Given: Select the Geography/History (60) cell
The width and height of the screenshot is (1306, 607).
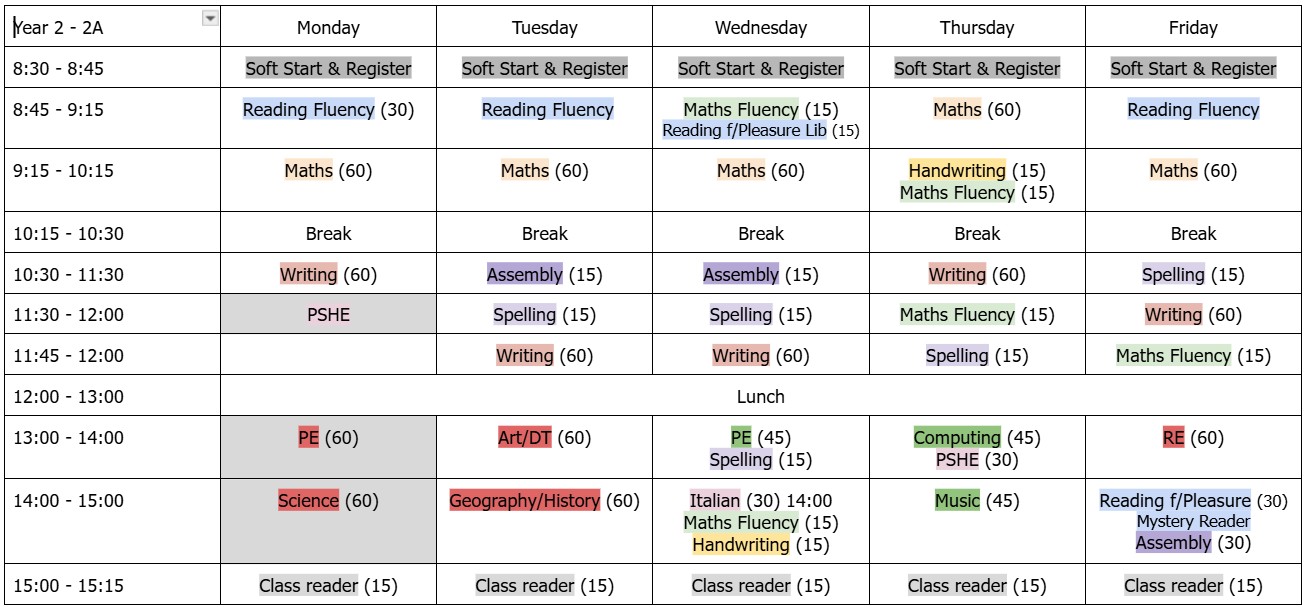Looking at the screenshot, I should (544, 501).
